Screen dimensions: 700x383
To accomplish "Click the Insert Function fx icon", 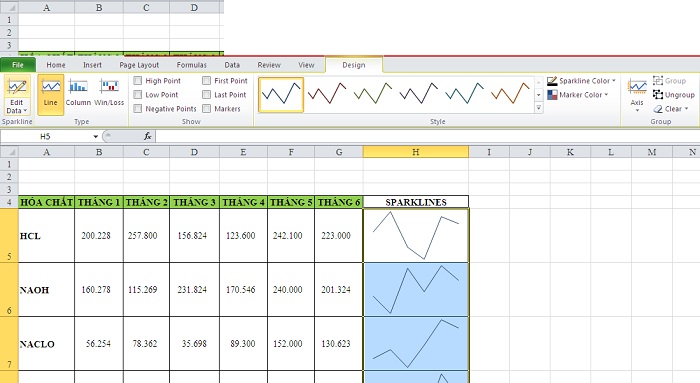I will pyautogui.click(x=148, y=137).
